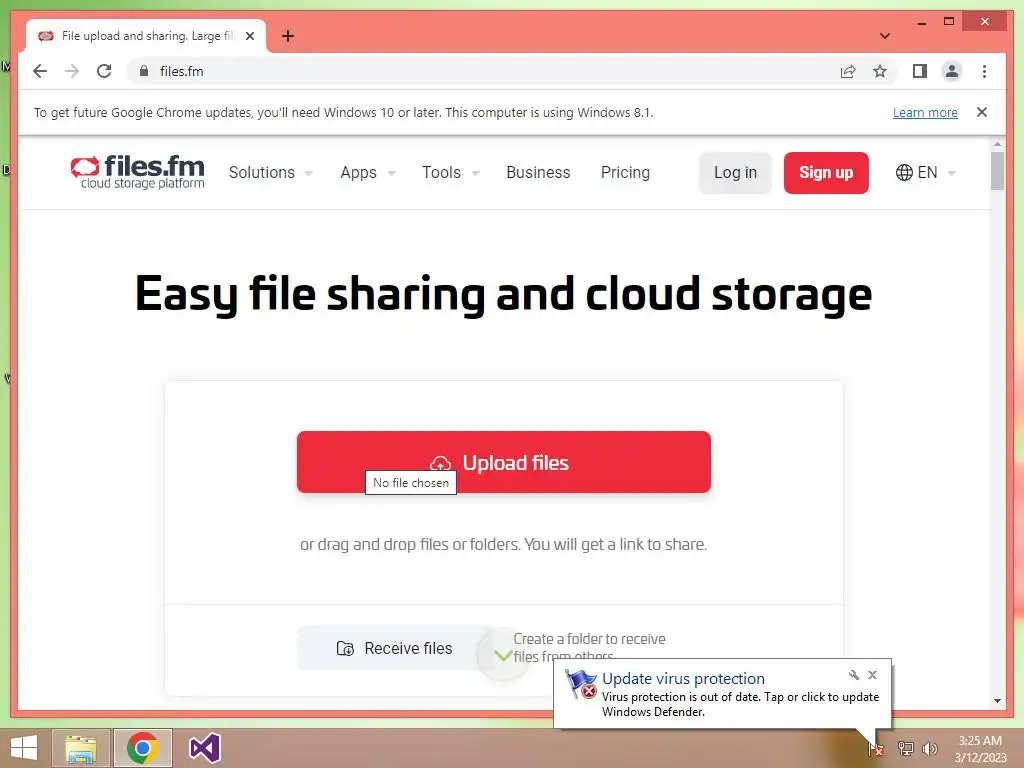Reload the files.fm page
This screenshot has width=1024, height=768.
click(104, 71)
